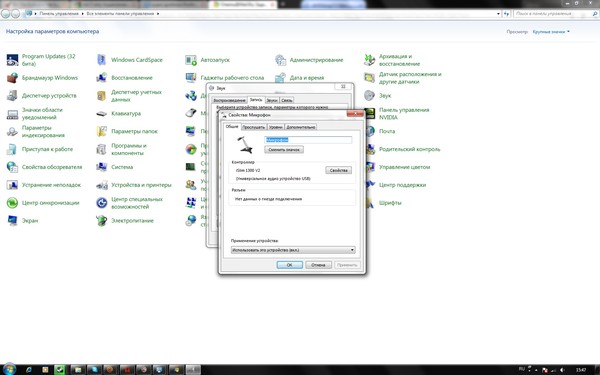Screen dimensions: 600x375
Task: Open Управление цветом item
Action: [397, 167]
